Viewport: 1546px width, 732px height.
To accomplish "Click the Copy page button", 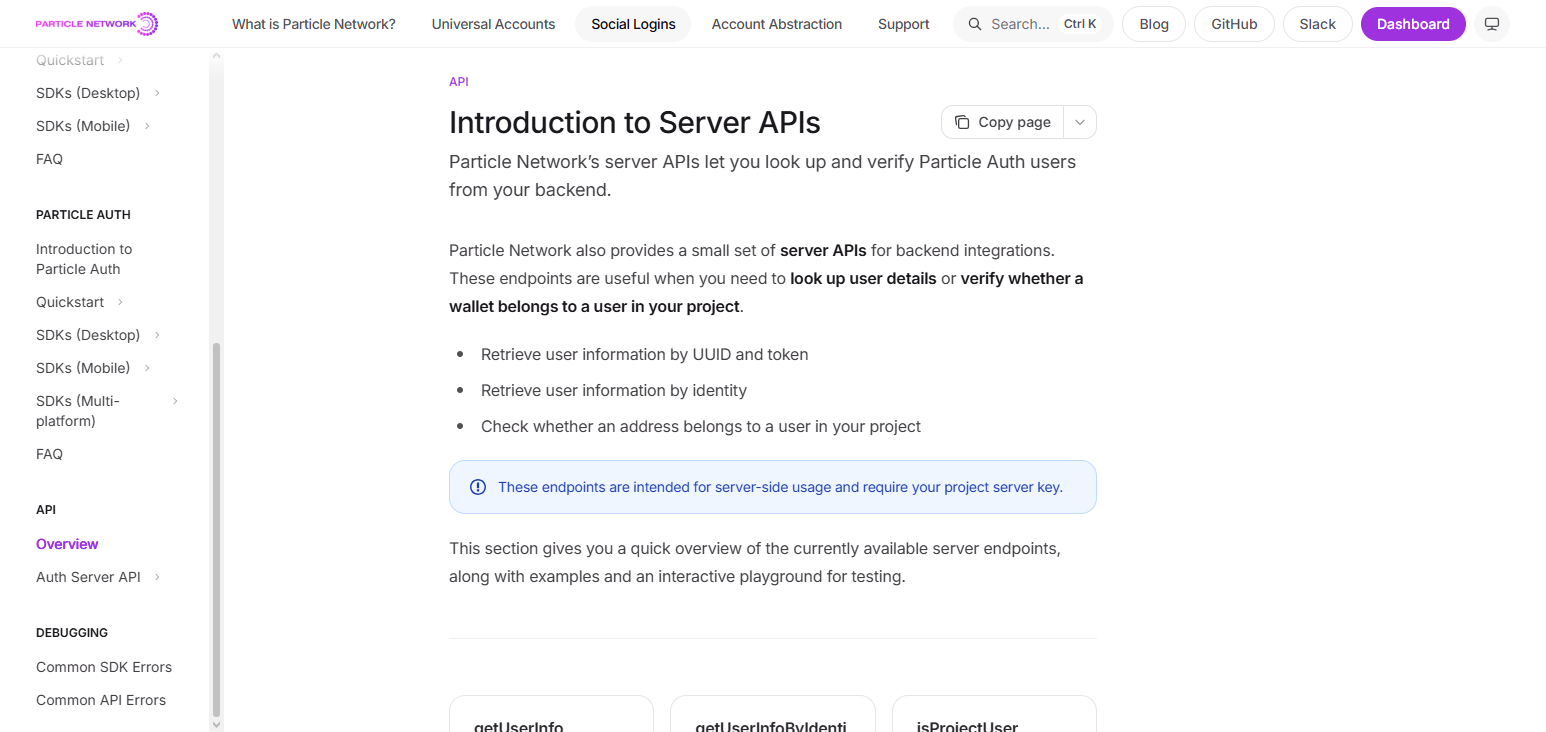I will [x=1002, y=122].
